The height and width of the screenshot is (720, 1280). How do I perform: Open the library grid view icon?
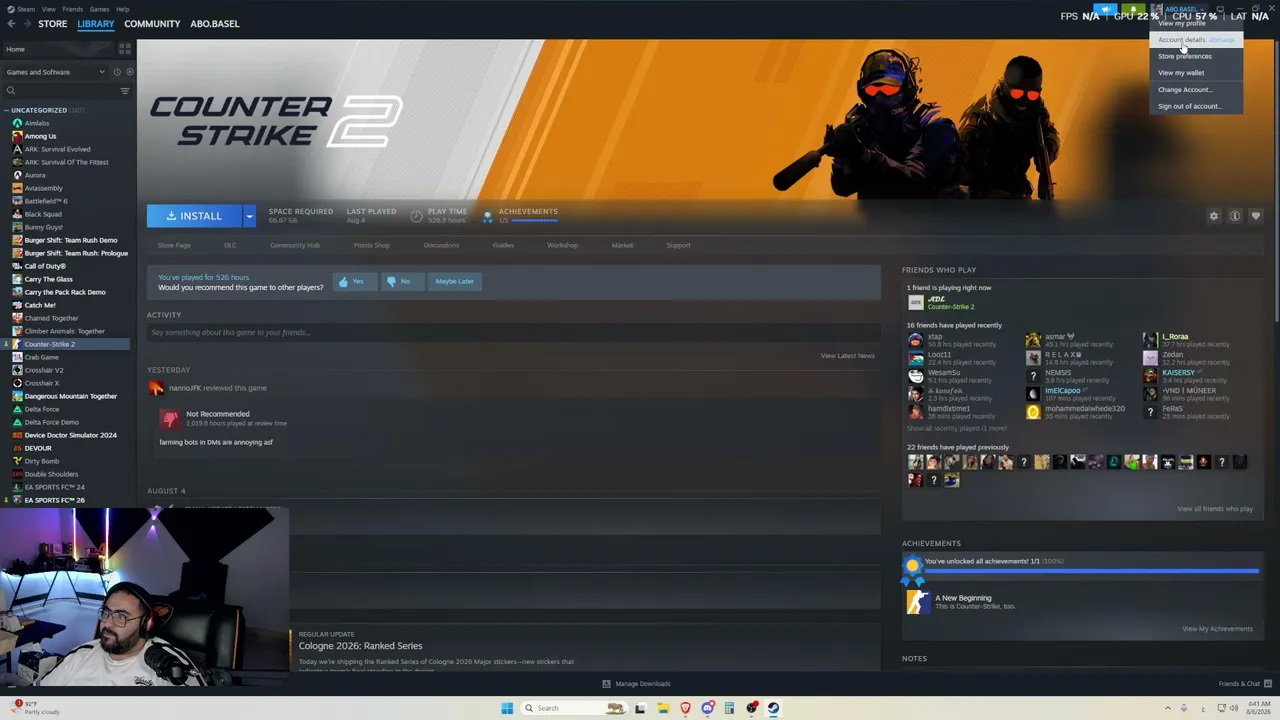coord(124,48)
